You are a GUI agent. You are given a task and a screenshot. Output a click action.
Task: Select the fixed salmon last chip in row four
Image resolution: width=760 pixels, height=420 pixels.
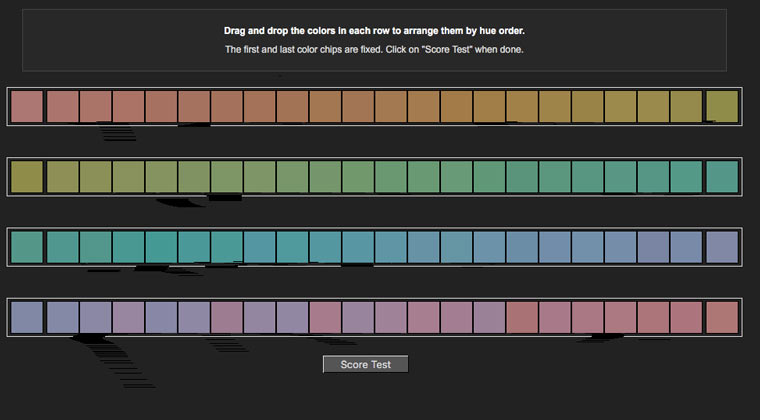[x=722, y=317]
